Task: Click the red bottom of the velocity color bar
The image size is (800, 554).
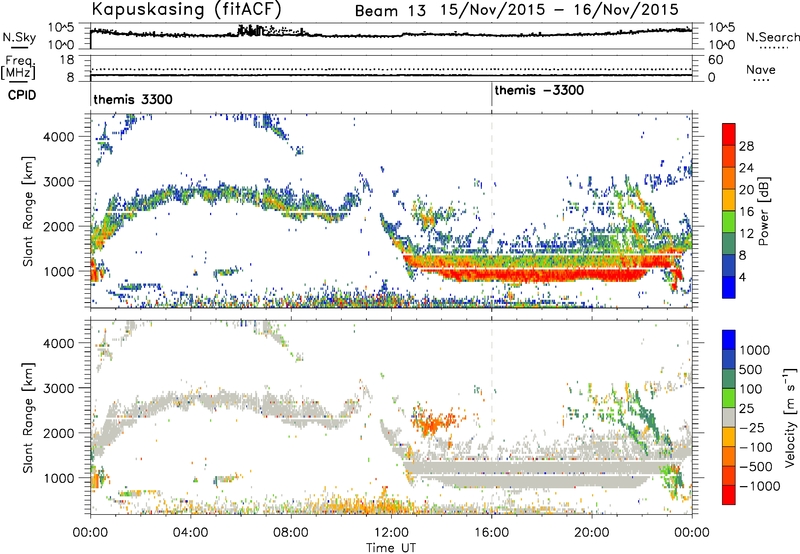Action: [x=729, y=495]
